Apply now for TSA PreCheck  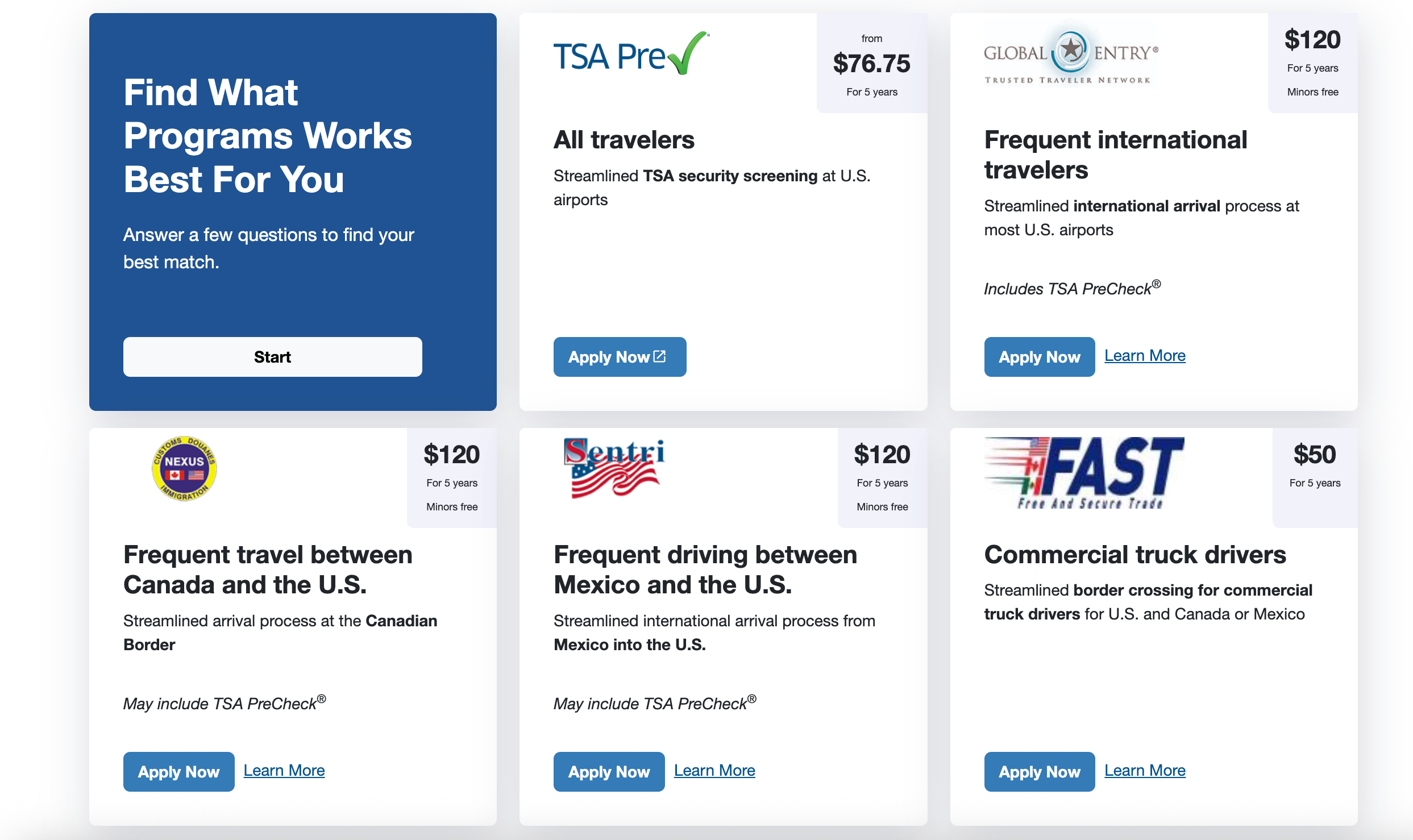coord(620,357)
